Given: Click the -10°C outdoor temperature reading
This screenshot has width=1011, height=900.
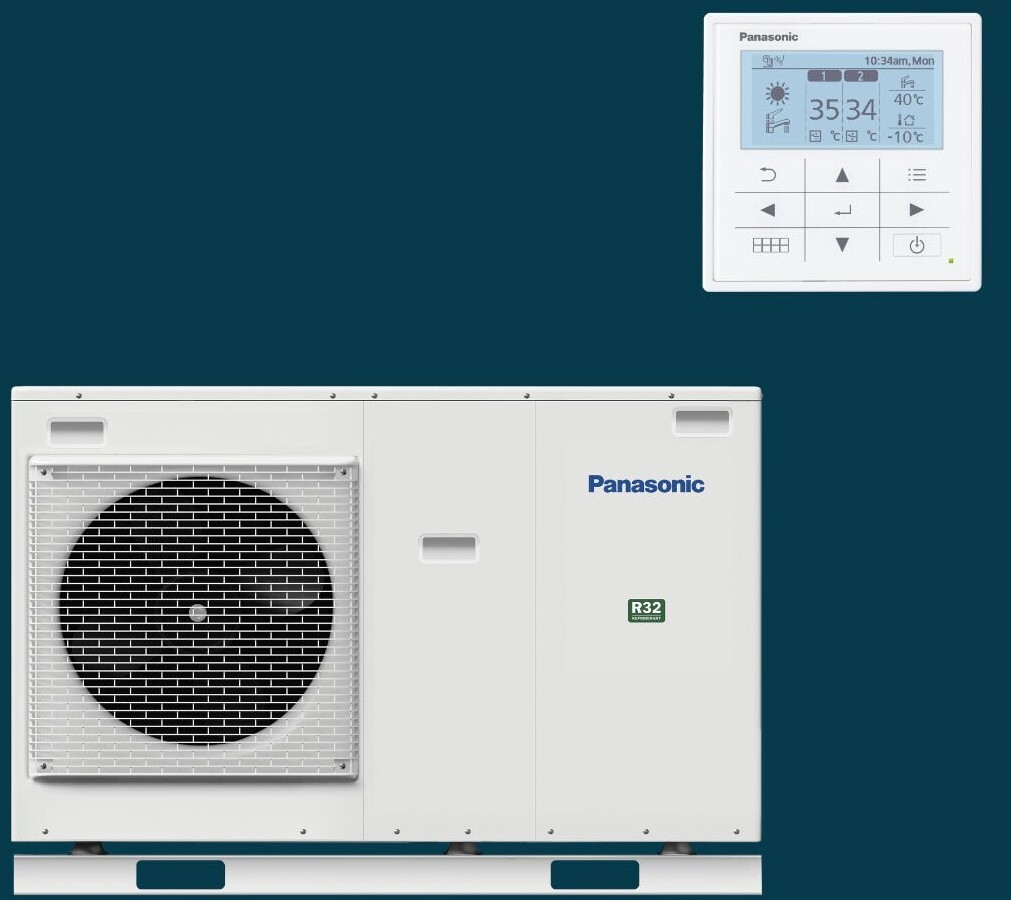Looking at the screenshot, I should [906, 137].
